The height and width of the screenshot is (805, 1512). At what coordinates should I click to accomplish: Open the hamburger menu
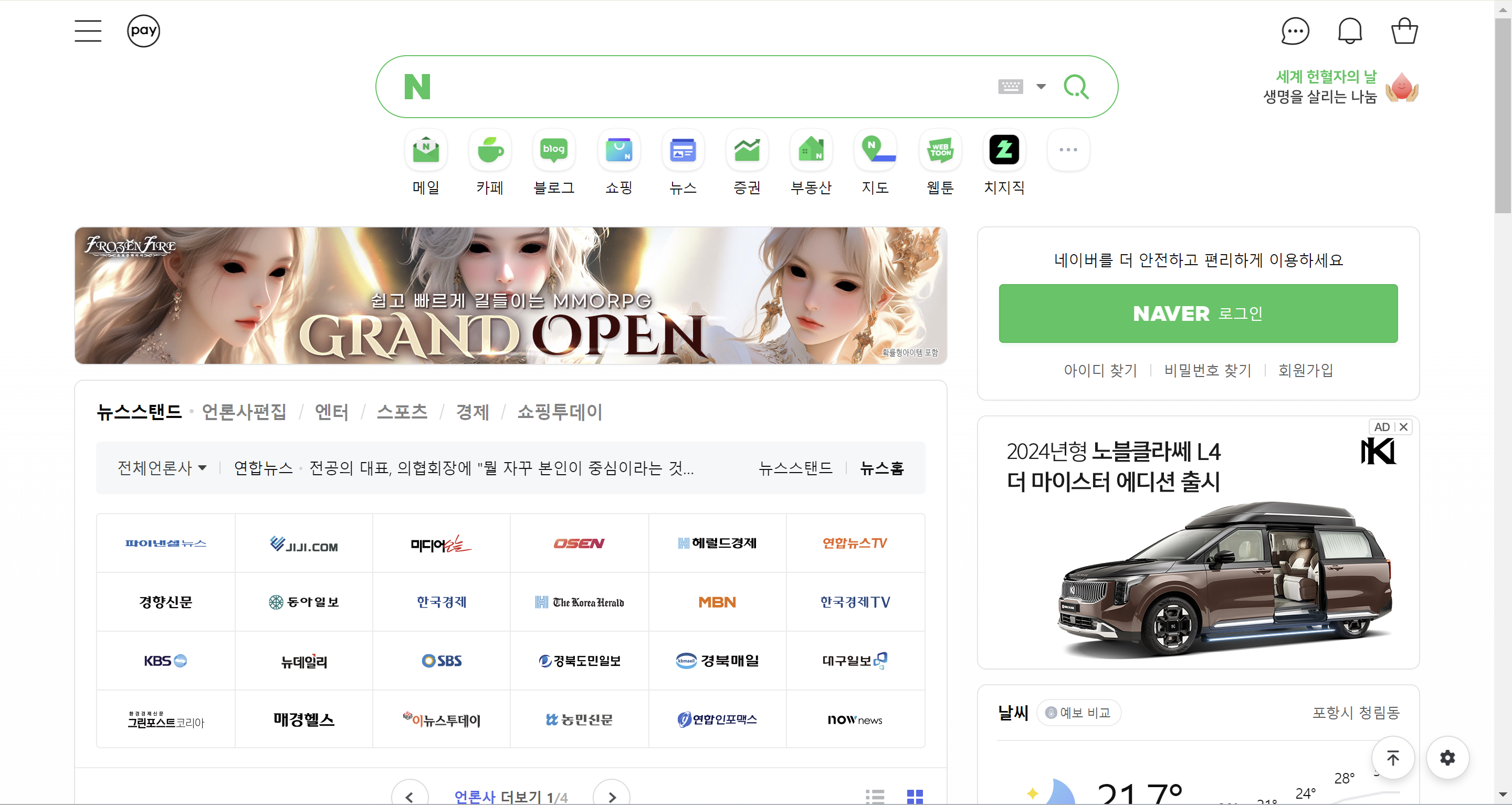(x=88, y=30)
